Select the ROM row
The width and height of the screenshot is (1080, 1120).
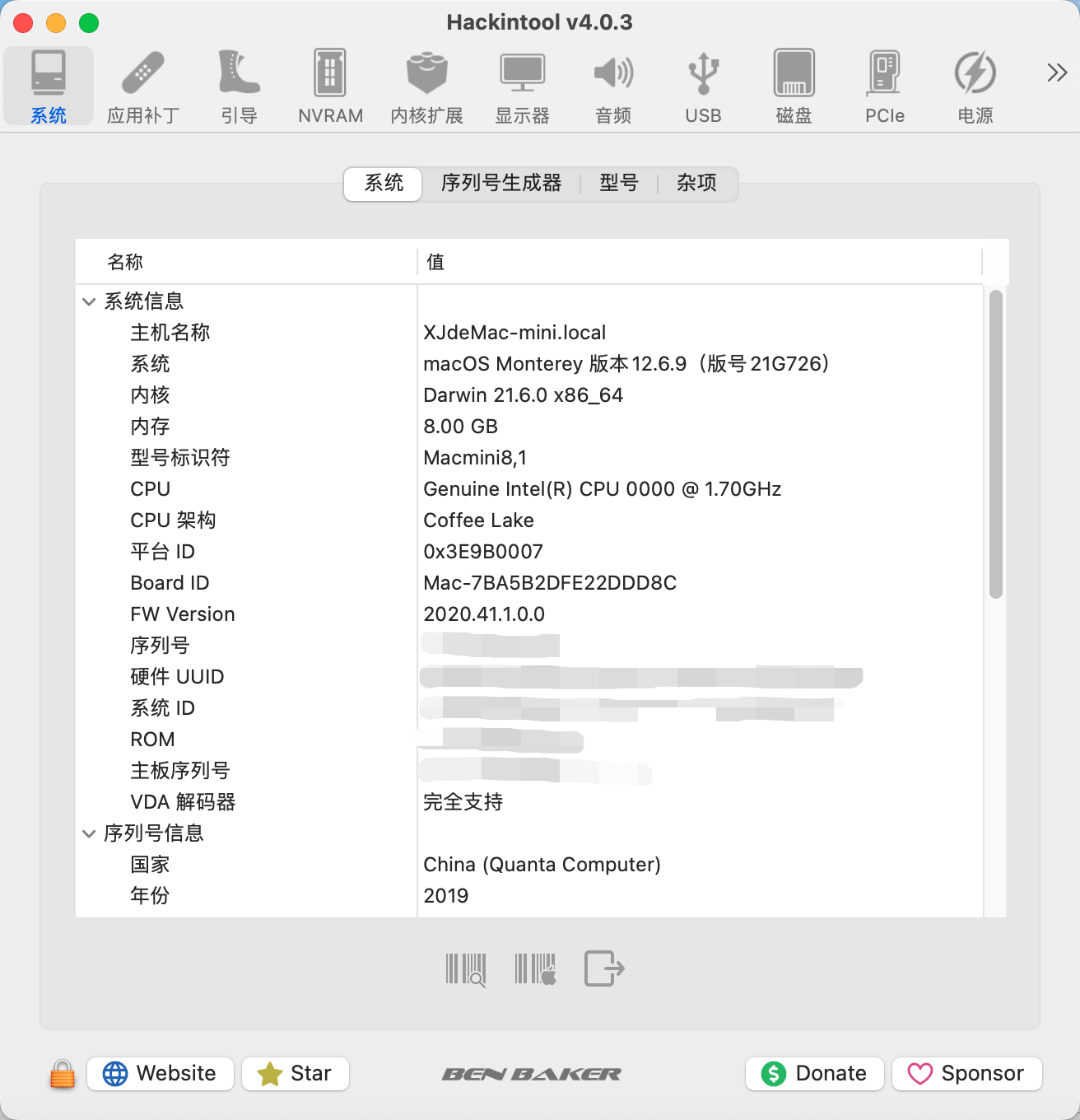(x=530, y=740)
